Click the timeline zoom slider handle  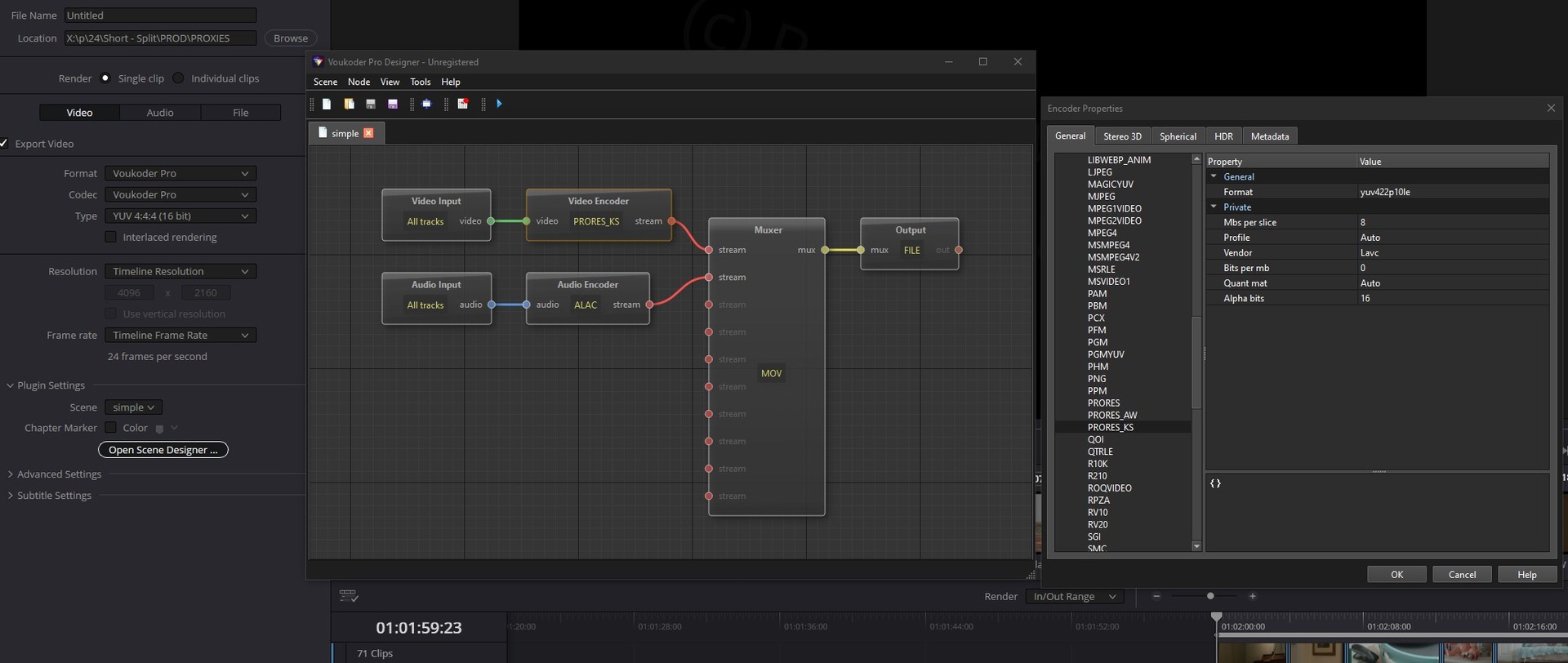[1210, 596]
